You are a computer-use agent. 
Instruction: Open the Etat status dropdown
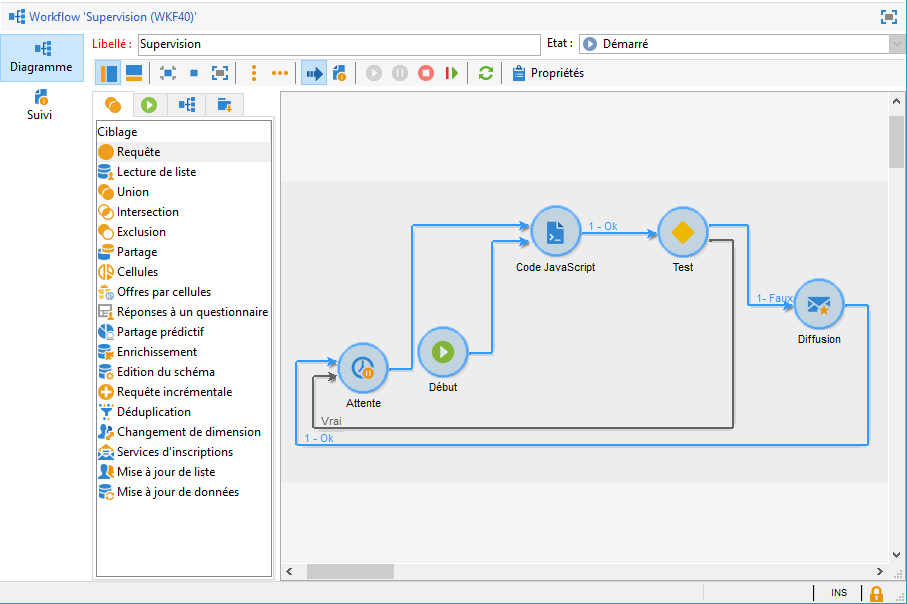[x=896, y=44]
